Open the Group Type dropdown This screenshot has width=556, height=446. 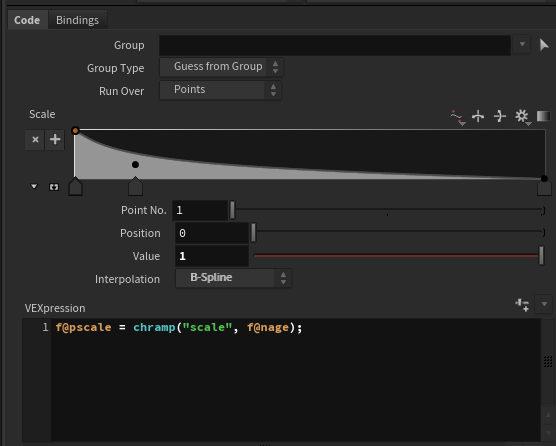pyautogui.click(x=221, y=67)
